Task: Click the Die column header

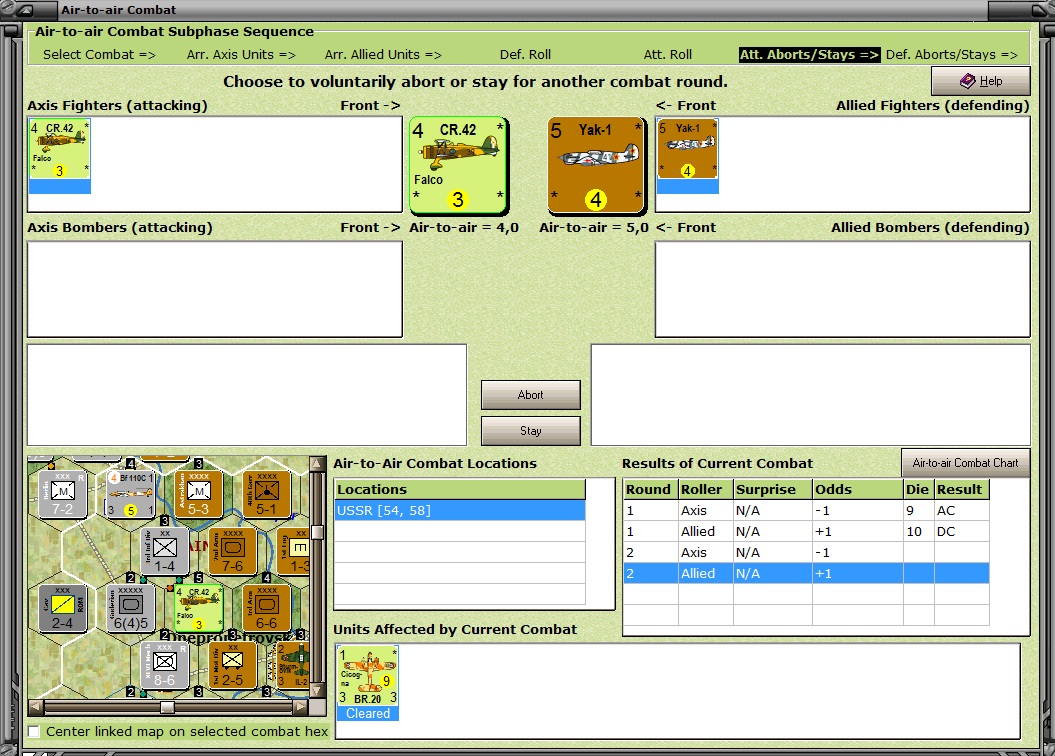Action: 919,489
